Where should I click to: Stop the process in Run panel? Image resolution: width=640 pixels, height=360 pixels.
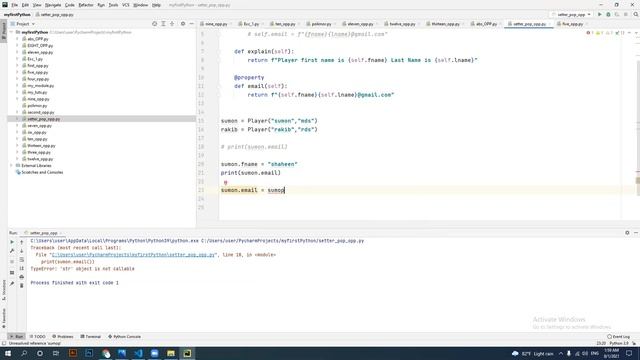[x=12, y=262]
